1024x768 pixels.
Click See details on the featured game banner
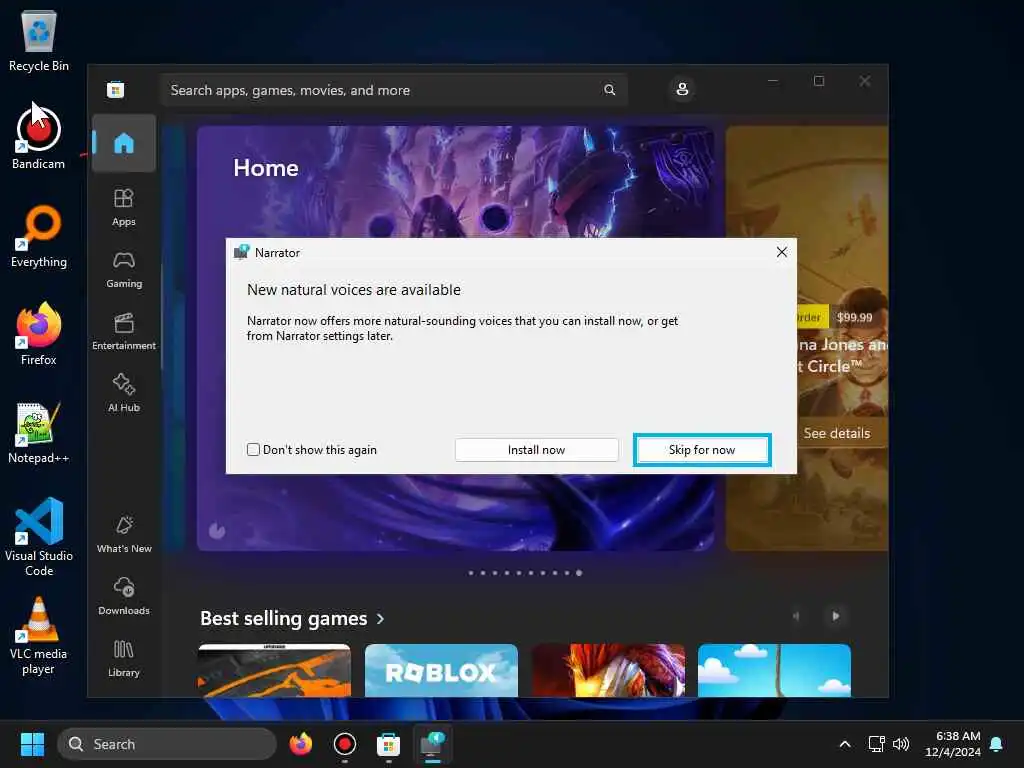point(837,433)
